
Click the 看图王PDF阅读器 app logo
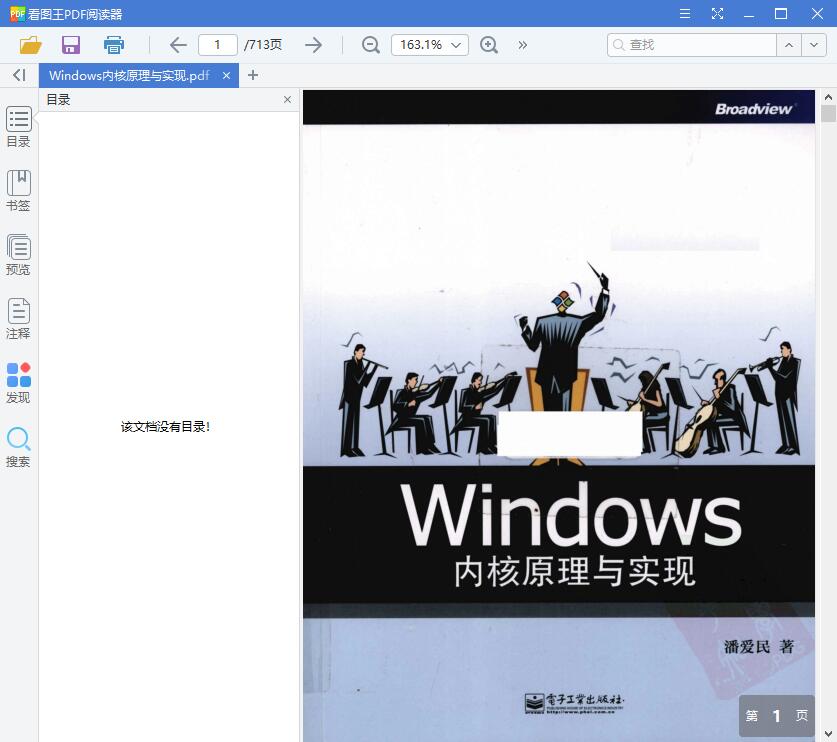coord(18,14)
